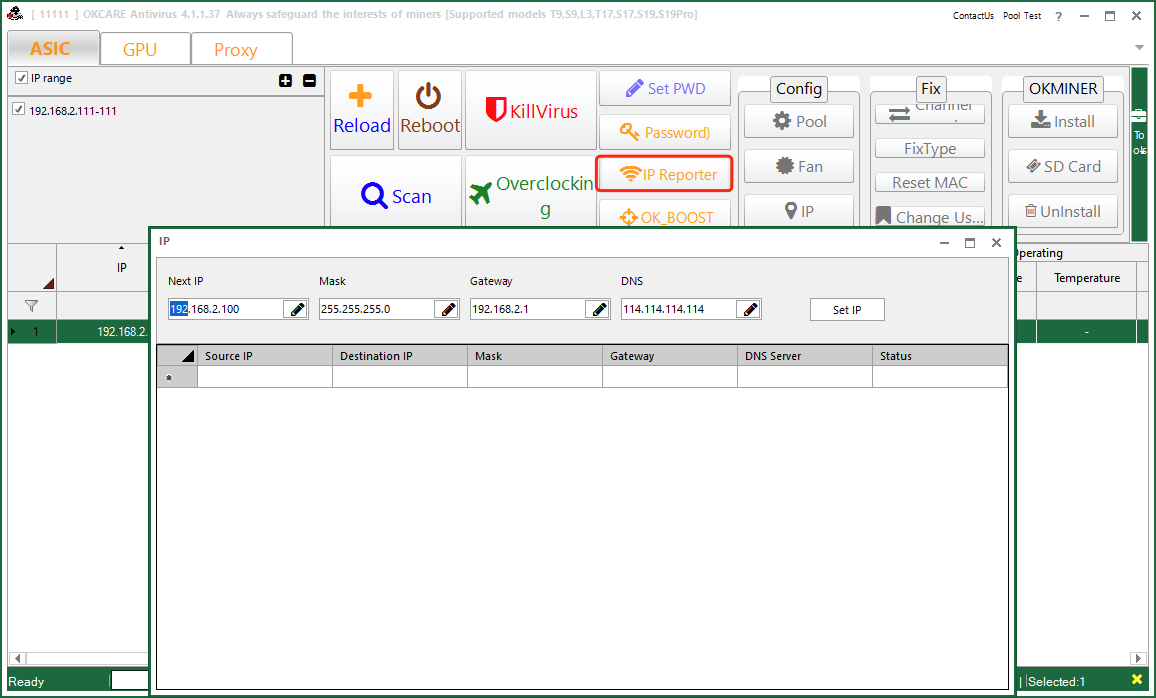The image size is (1156, 698).
Task: Click the minus icon in IP range header
Action: coord(309,80)
